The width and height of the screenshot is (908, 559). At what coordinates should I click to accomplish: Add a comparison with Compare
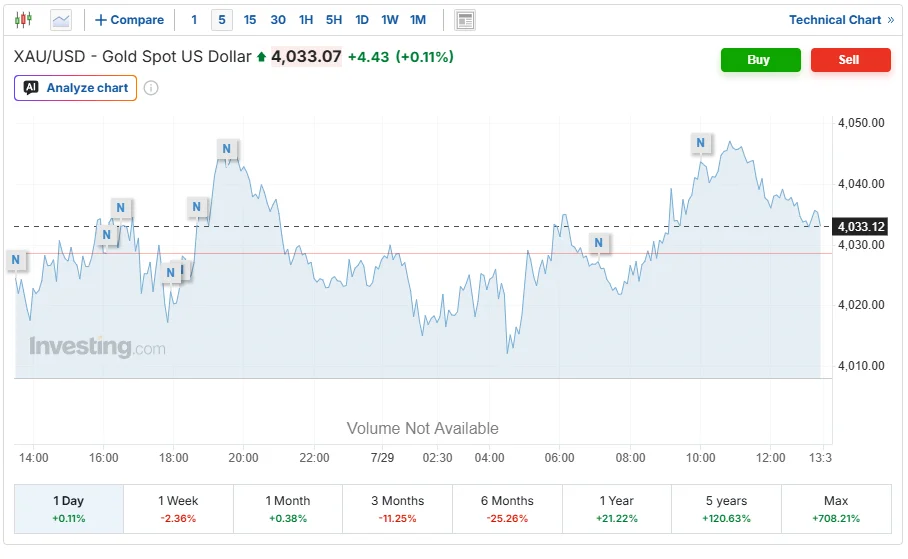click(129, 20)
